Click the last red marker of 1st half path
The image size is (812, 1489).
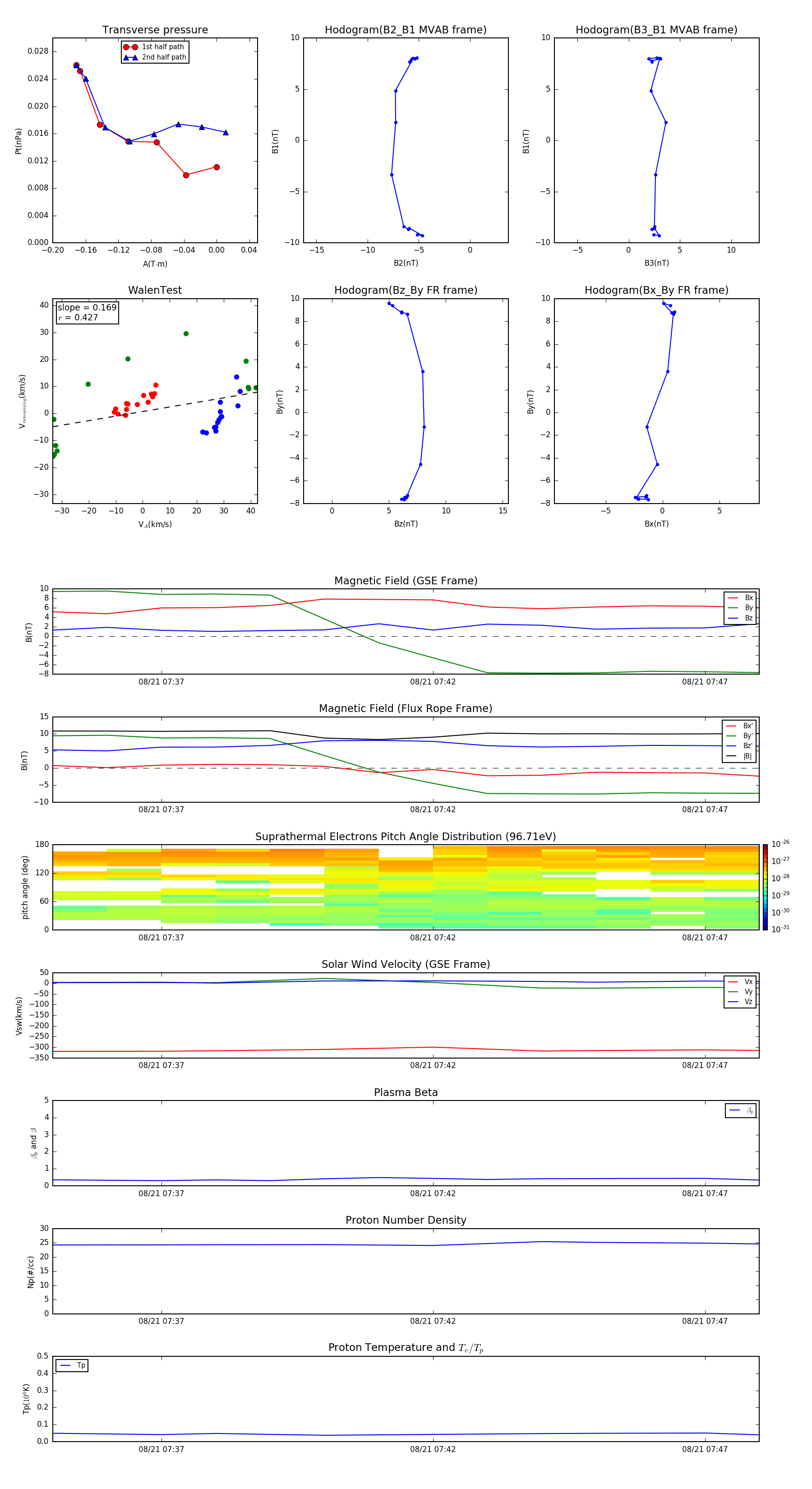click(x=217, y=167)
